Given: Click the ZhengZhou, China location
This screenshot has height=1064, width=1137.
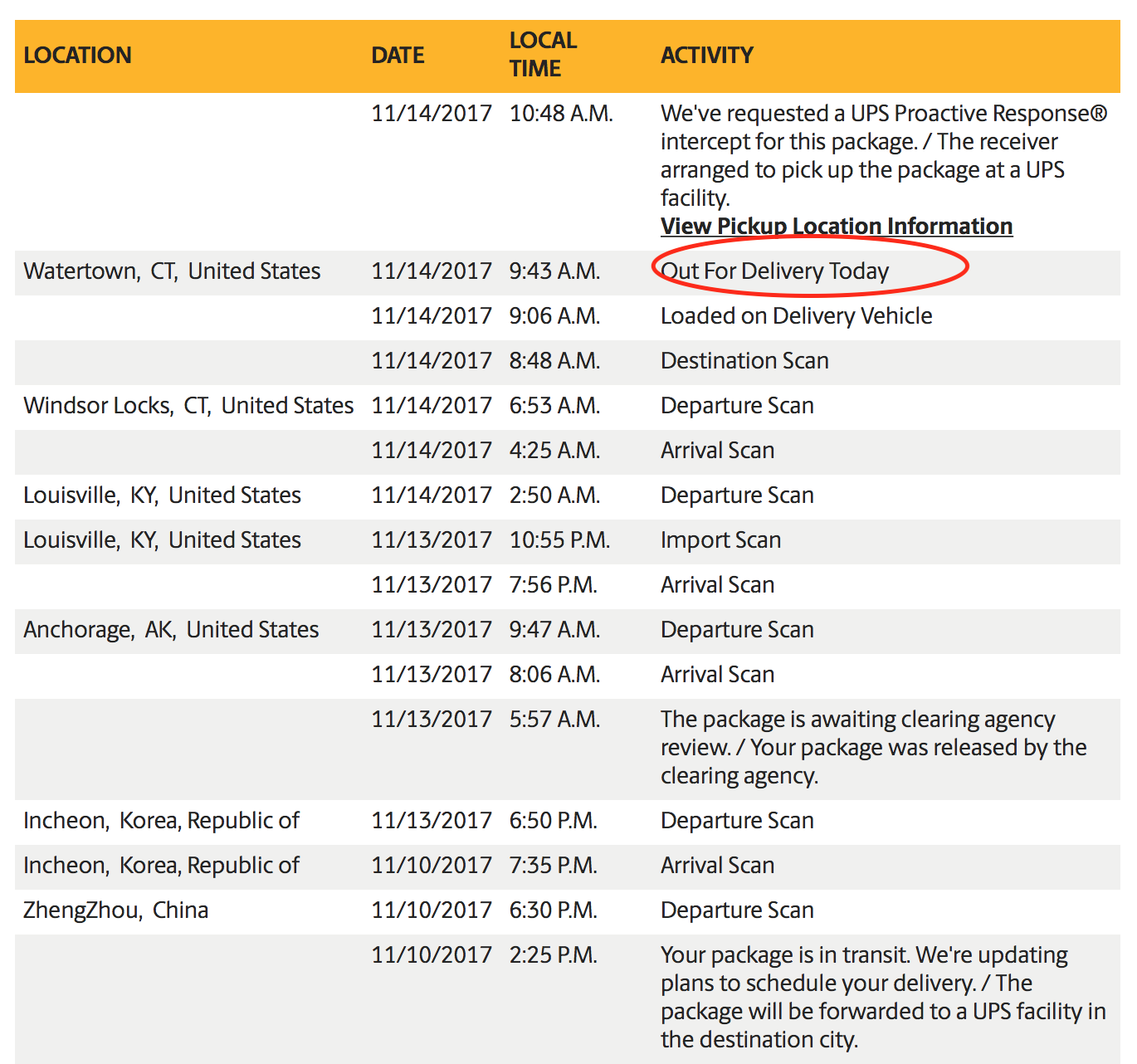Looking at the screenshot, I should (115, 910).
